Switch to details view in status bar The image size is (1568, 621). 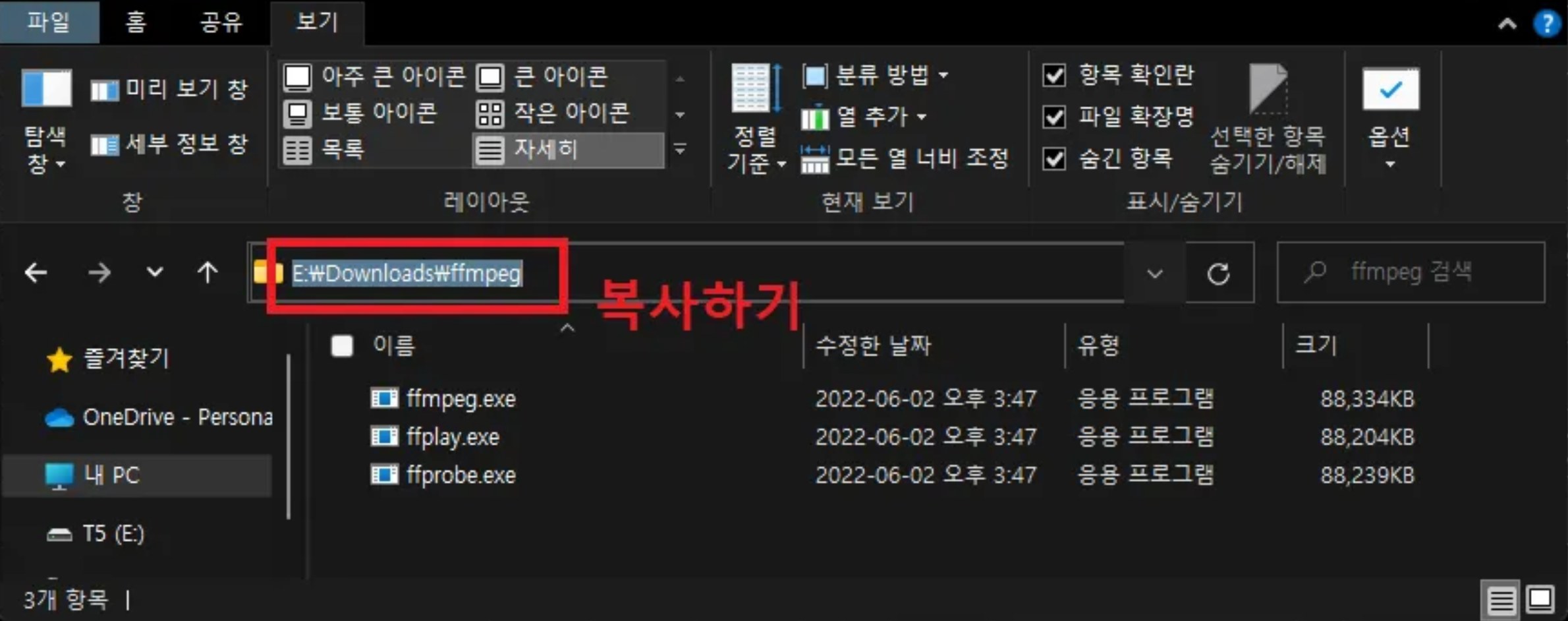[1501, 601]
